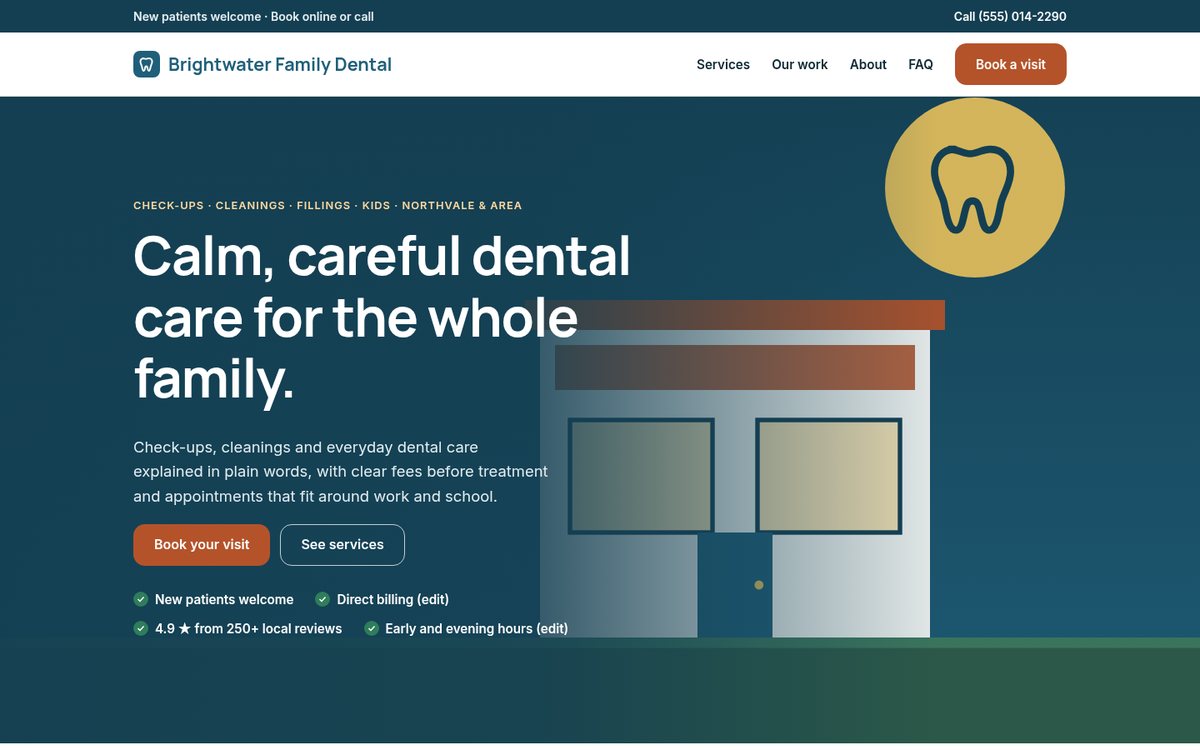Click the New patients welcome badge text
The width and height of the screenshot is (1200, 750).
click(x=224, y=599)
